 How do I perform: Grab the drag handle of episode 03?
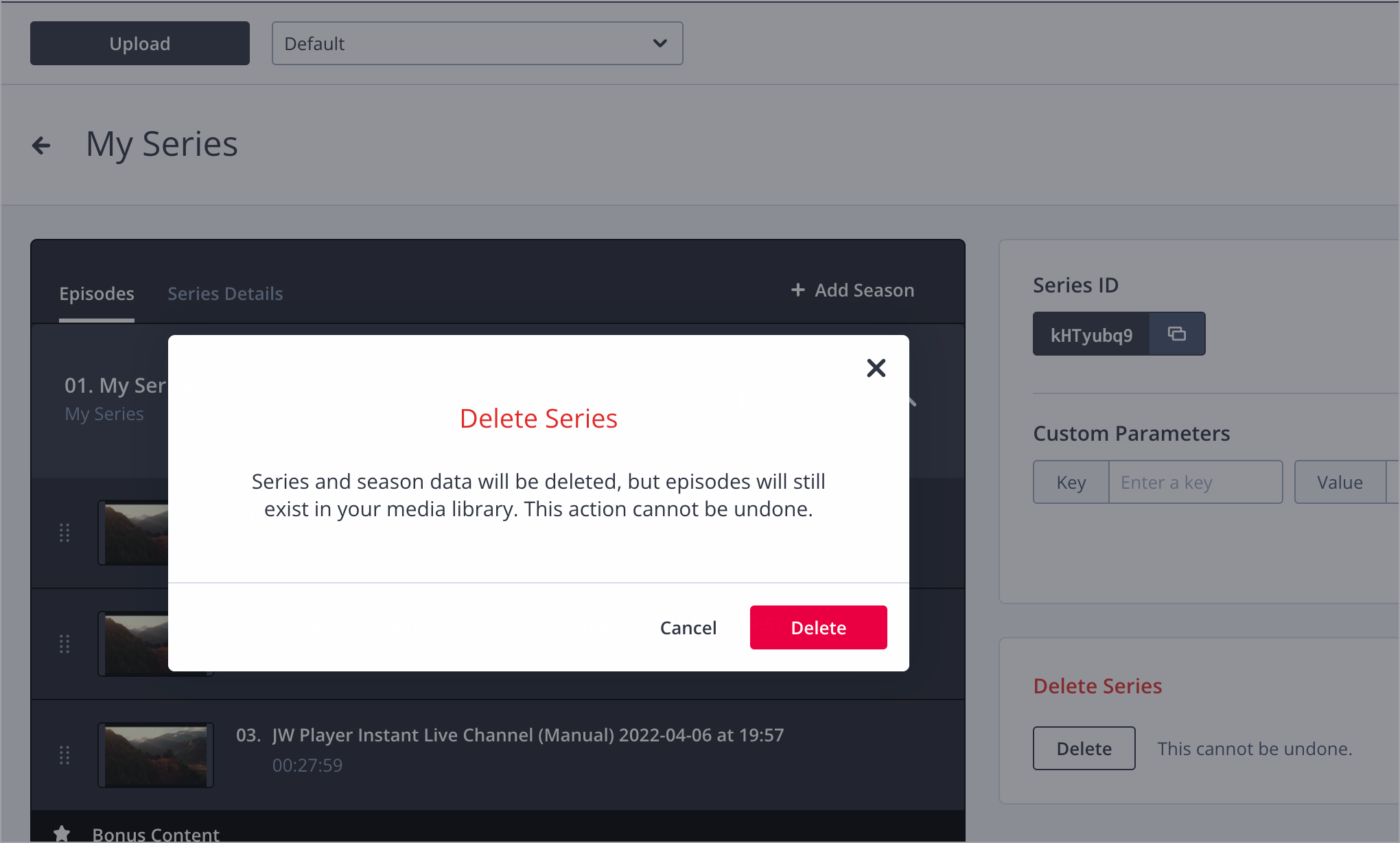[x=65, y=755]
